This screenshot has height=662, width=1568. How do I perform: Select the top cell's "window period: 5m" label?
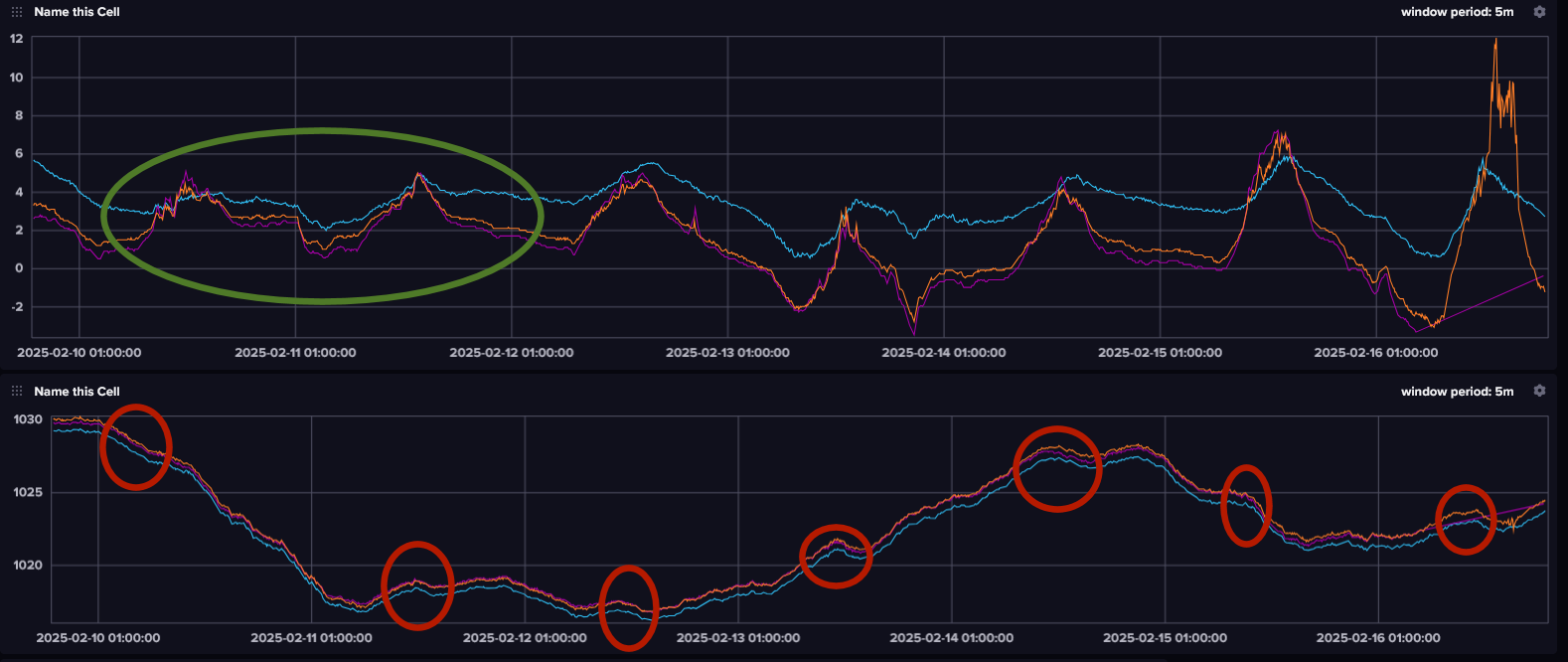click(1457, 12)
